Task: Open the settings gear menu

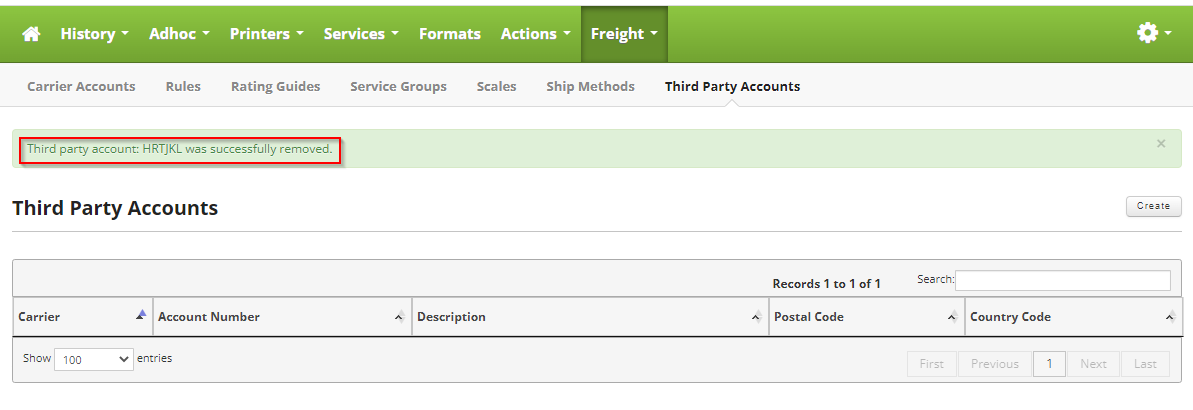Action: coord(1153,33)
